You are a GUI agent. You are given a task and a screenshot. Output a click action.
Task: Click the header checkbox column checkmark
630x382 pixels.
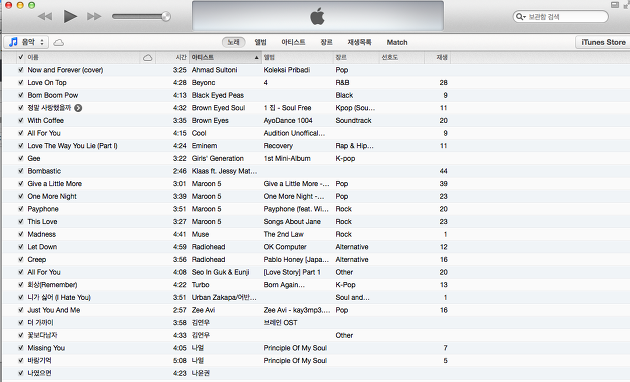20,57
